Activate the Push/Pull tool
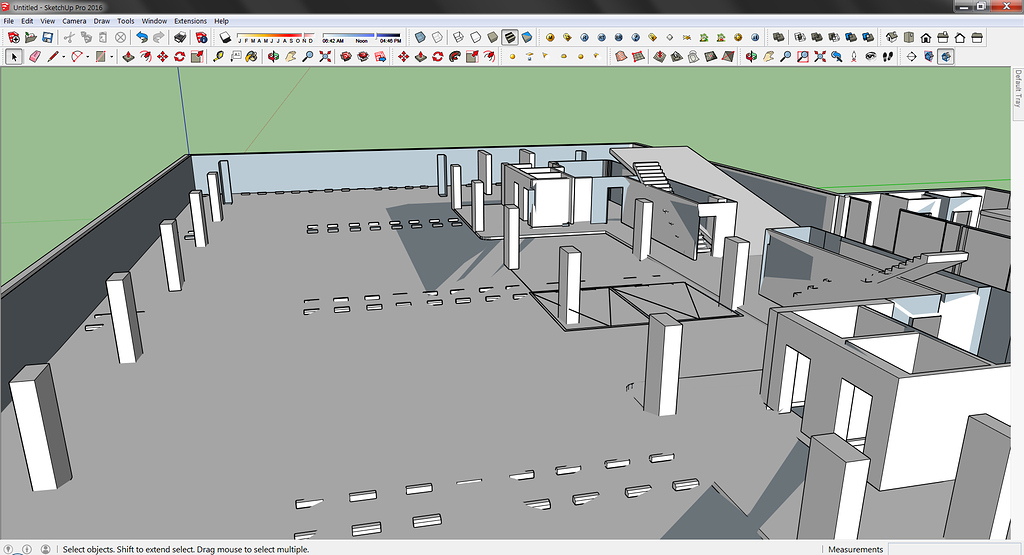Viewport: 1024px width, 555px height. [x=128, y=57]
